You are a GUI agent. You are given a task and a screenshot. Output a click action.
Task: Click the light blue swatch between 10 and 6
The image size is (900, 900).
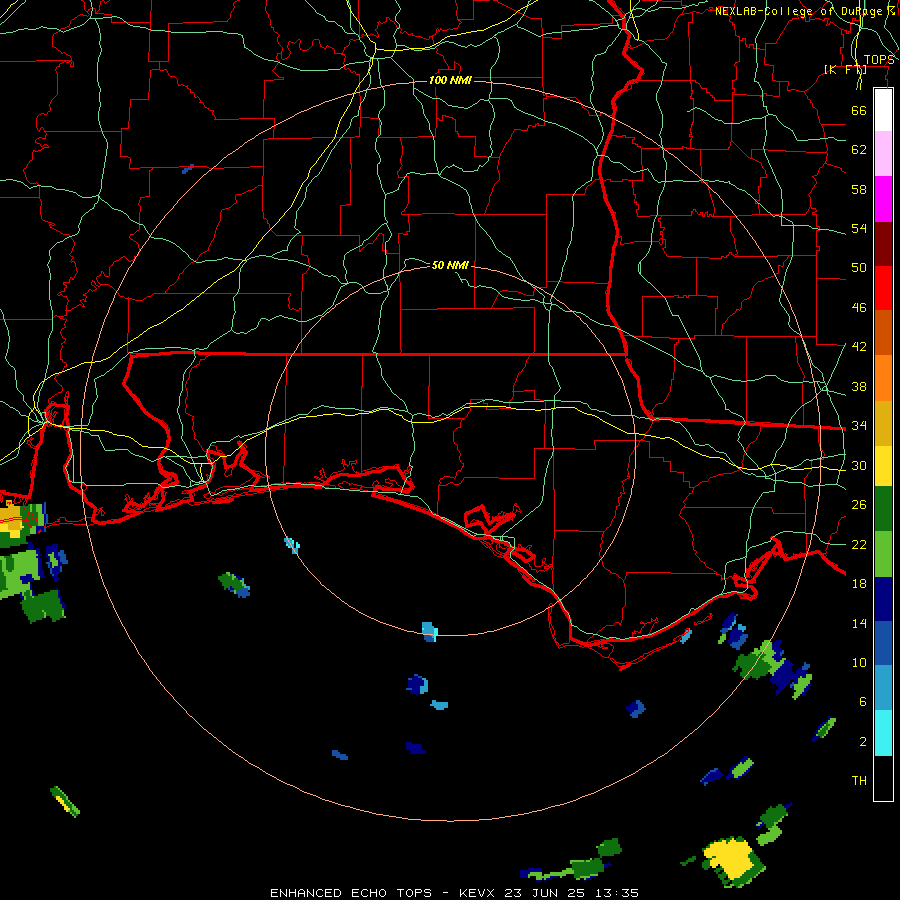pyautogui.click(x=883, y=688)
